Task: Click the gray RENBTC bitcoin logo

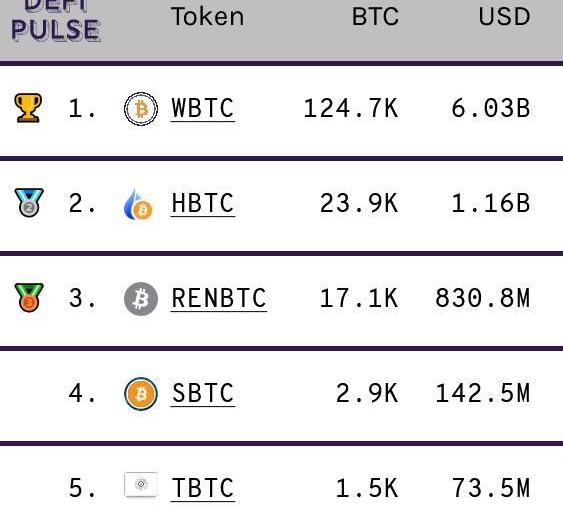Action: pyautogui.click(x=141, y=299)
